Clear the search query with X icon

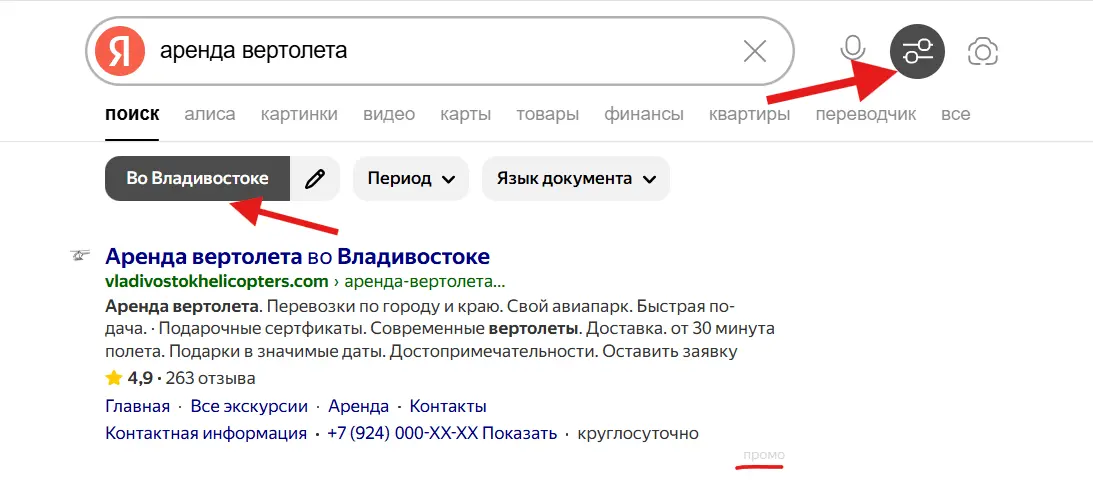pyautogui.click(x=755, y=50)
